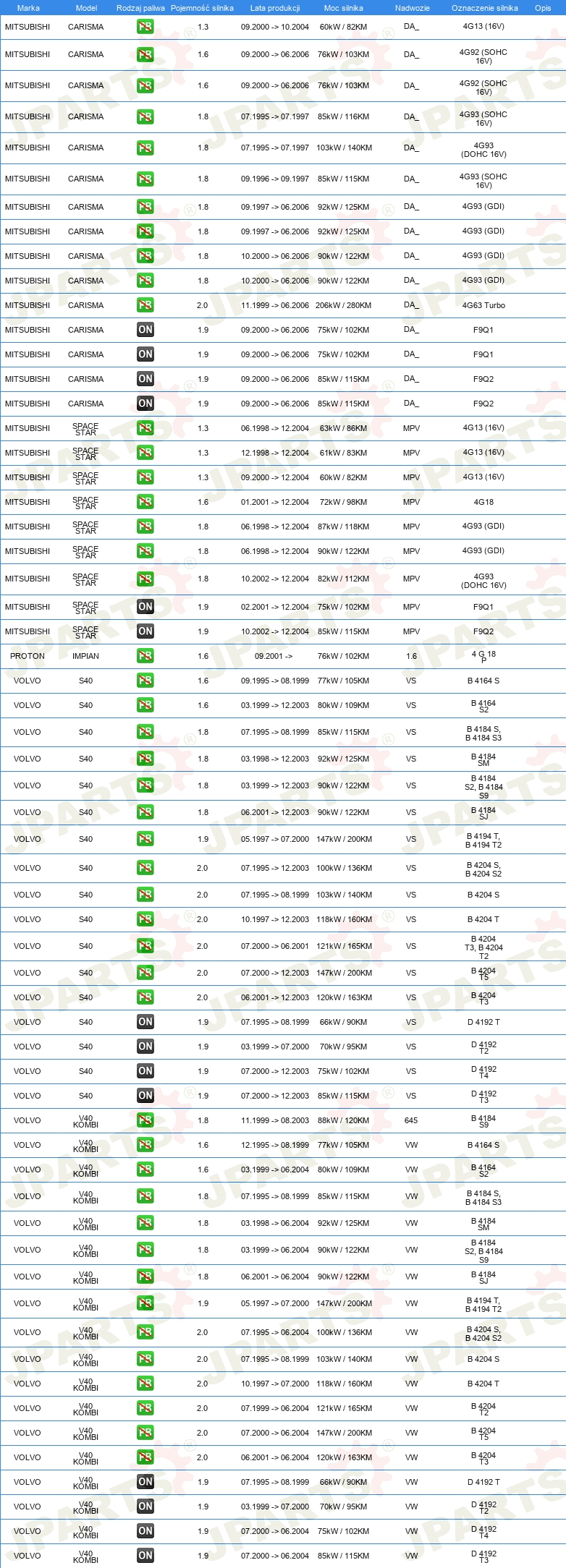Screen dimensions: 566x1568
Task: Click petrol icon in Space Star 87kW/118KM row
Action: [145, 527]
